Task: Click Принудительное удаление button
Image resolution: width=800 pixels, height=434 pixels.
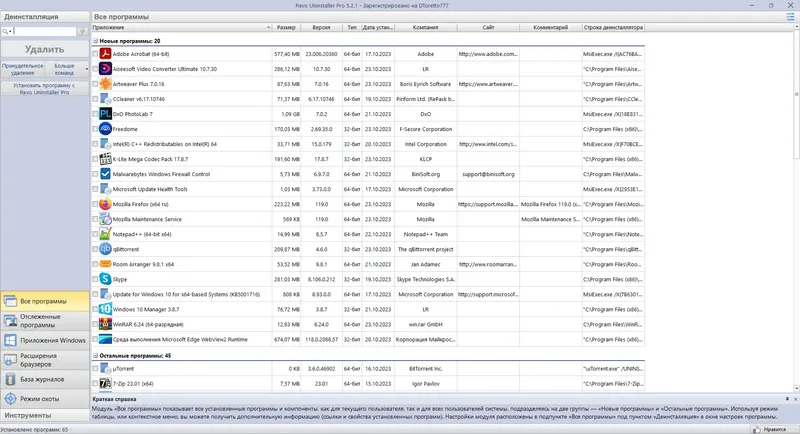Action: (x=22, y=69)
